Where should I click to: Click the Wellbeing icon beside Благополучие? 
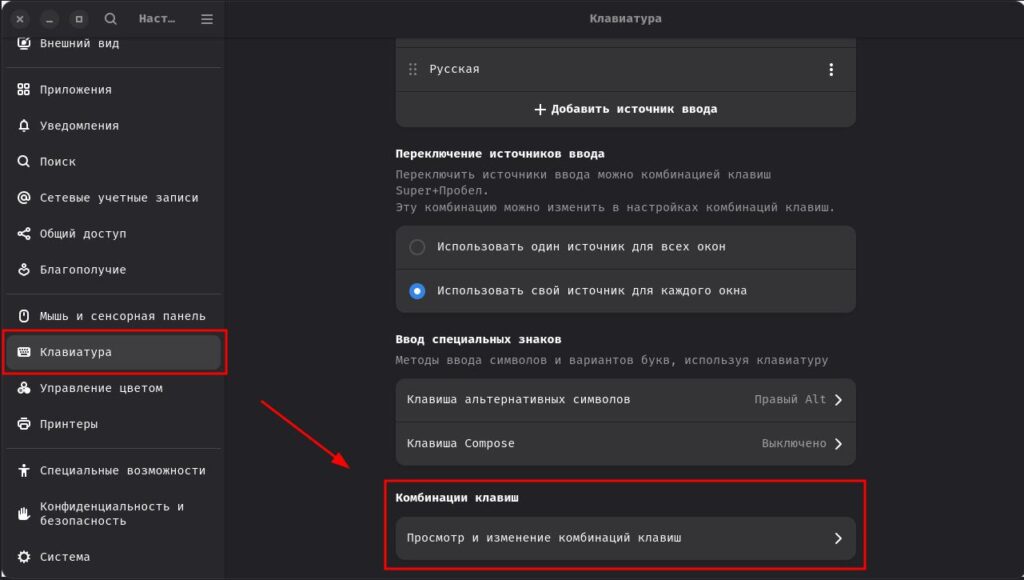24,269
